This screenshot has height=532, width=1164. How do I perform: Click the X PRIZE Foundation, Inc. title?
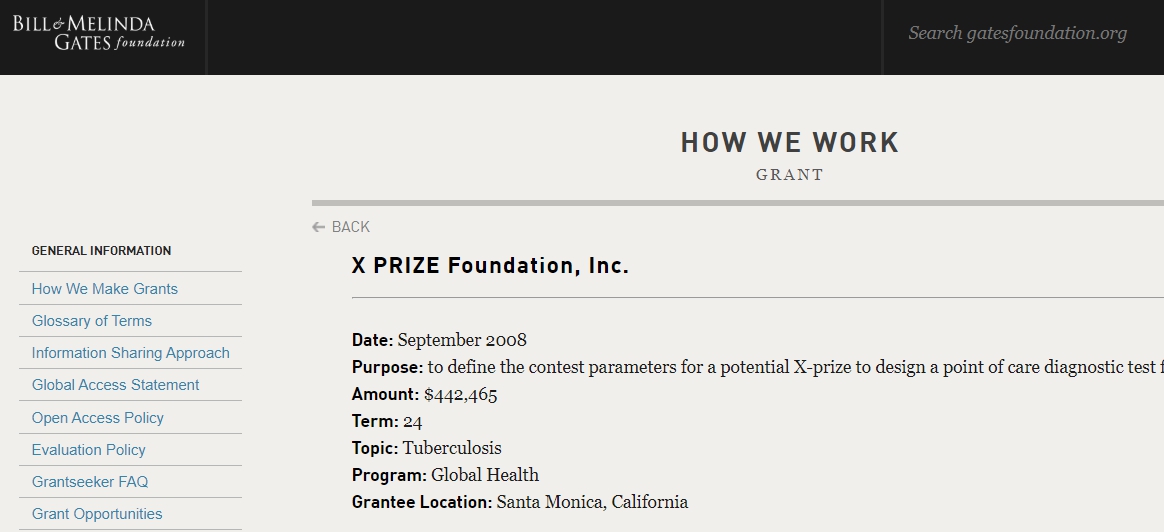[490, 266]
